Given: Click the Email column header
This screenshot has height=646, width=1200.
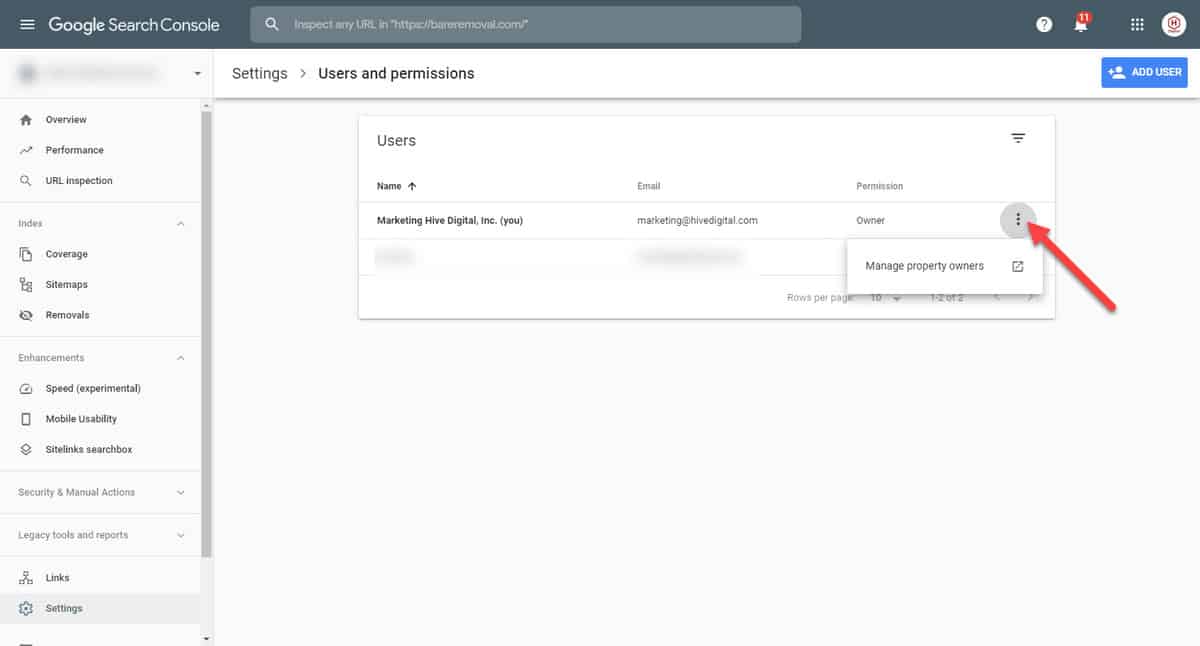Looking at the screenshot, I should [649, 186].
